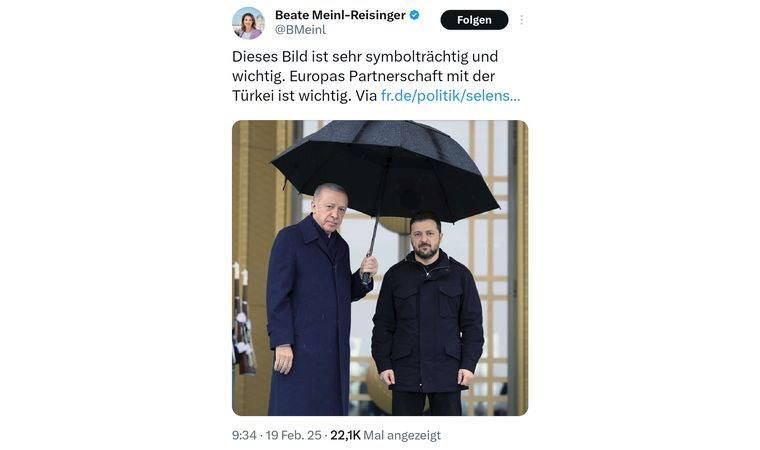Screen dimensions: 760x450
Task: Click the bearded man in the dark jacket
Action: pyautogui.click(x=428, y=315)
